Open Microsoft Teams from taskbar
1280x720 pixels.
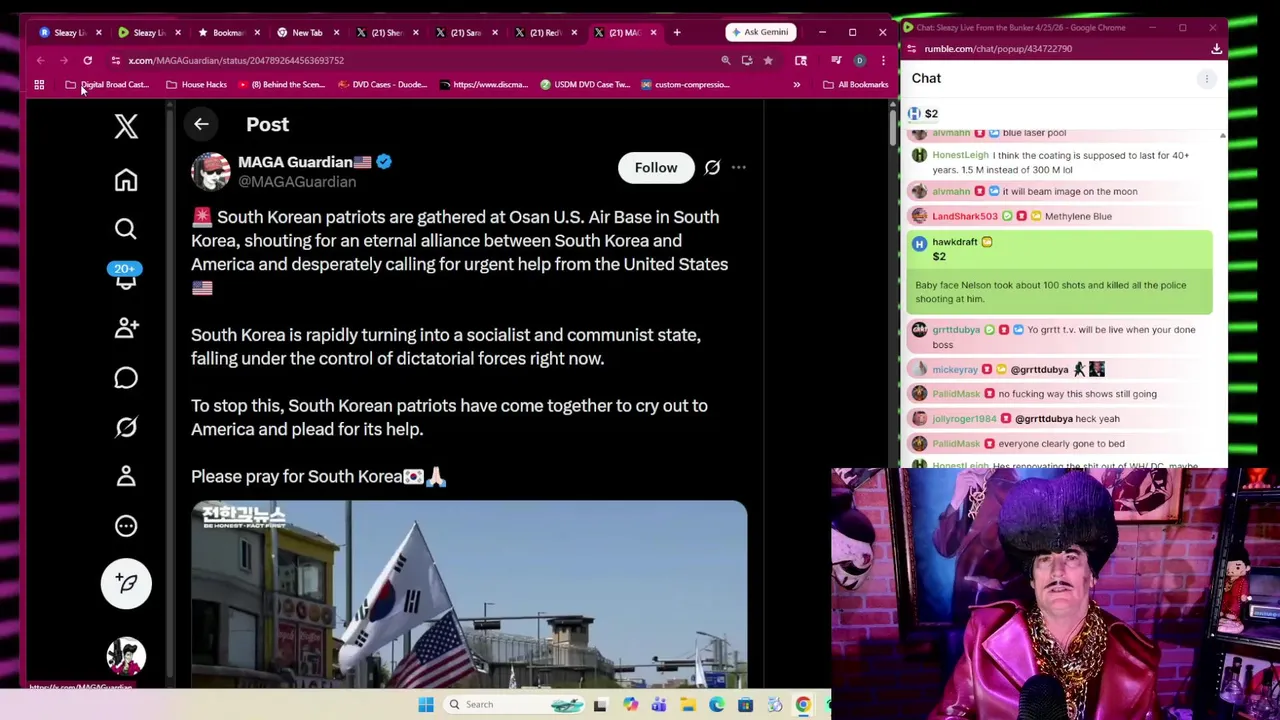point(659,704)
